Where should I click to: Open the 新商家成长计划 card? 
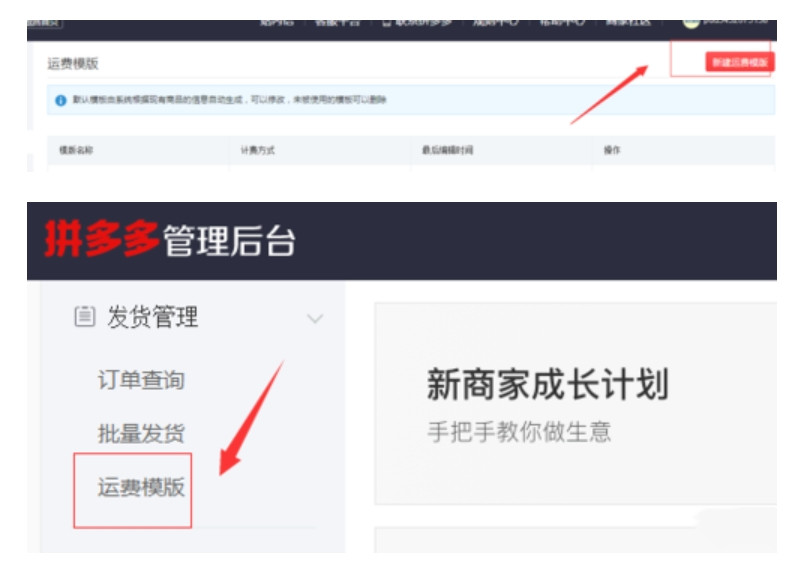click(x=576, y=403)
